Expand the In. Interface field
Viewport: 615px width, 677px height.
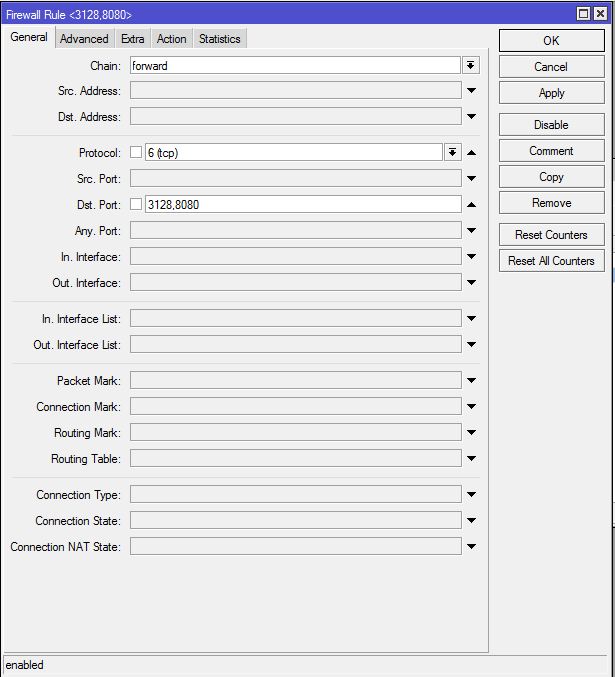click(471, 257)
